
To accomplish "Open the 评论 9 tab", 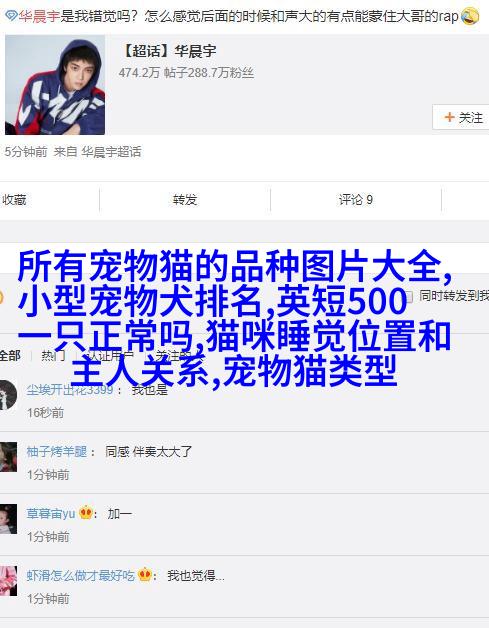I will pyautogui.click(x=356, y=199).
